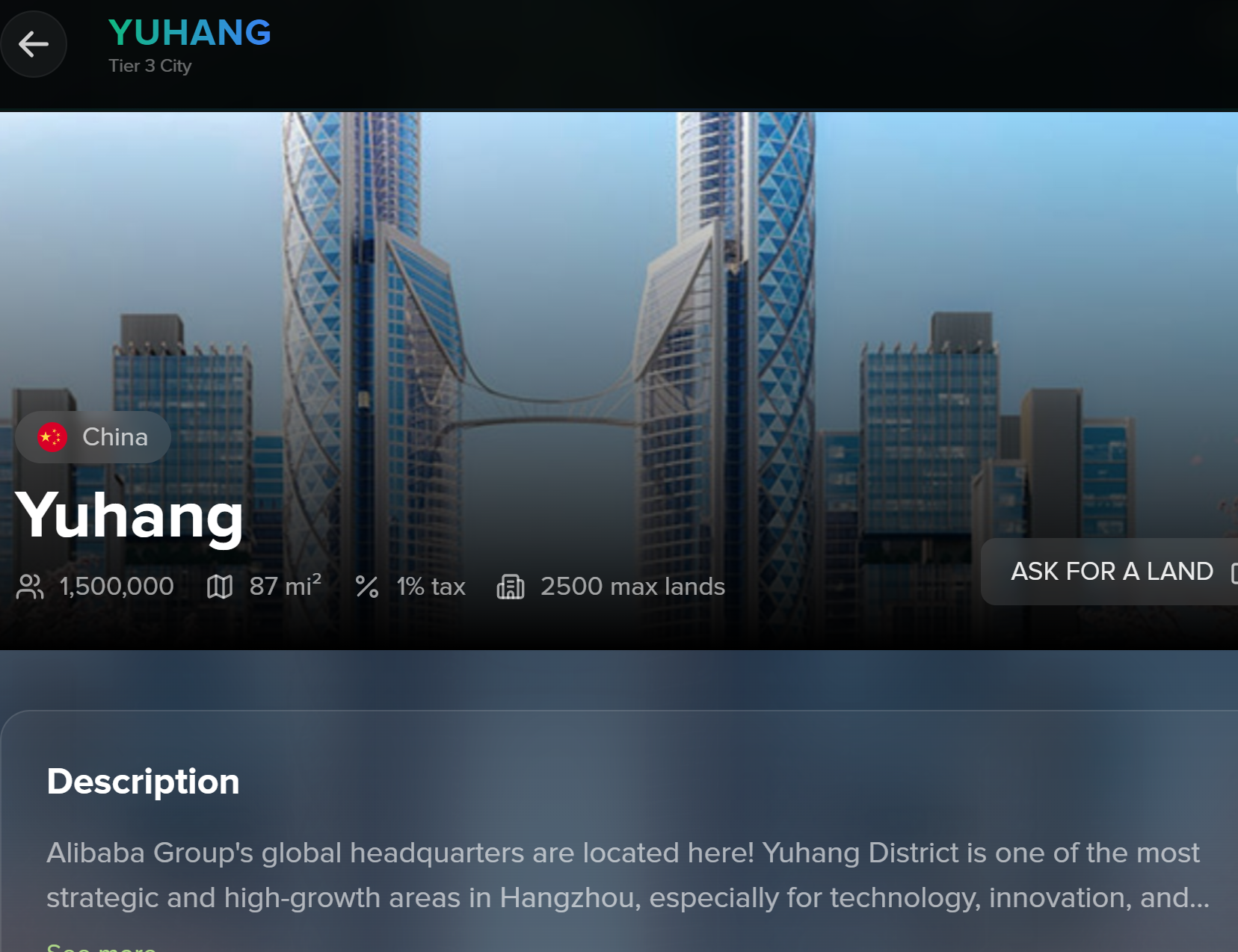Click the Description section heading
Image resolution: width=1238 pixels, height=952 pixels.
143,782
